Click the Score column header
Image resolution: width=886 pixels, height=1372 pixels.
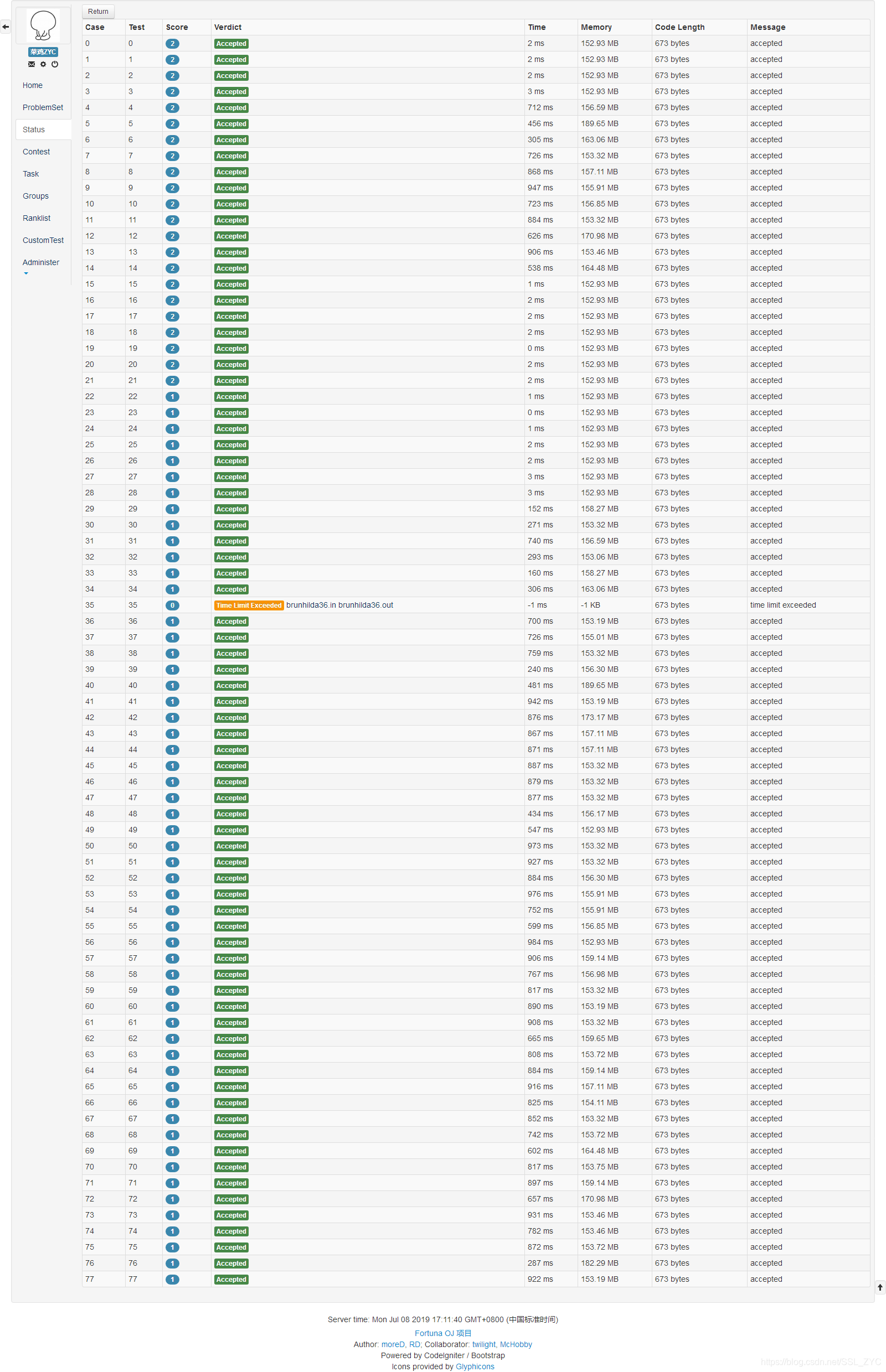pos(177,27)
